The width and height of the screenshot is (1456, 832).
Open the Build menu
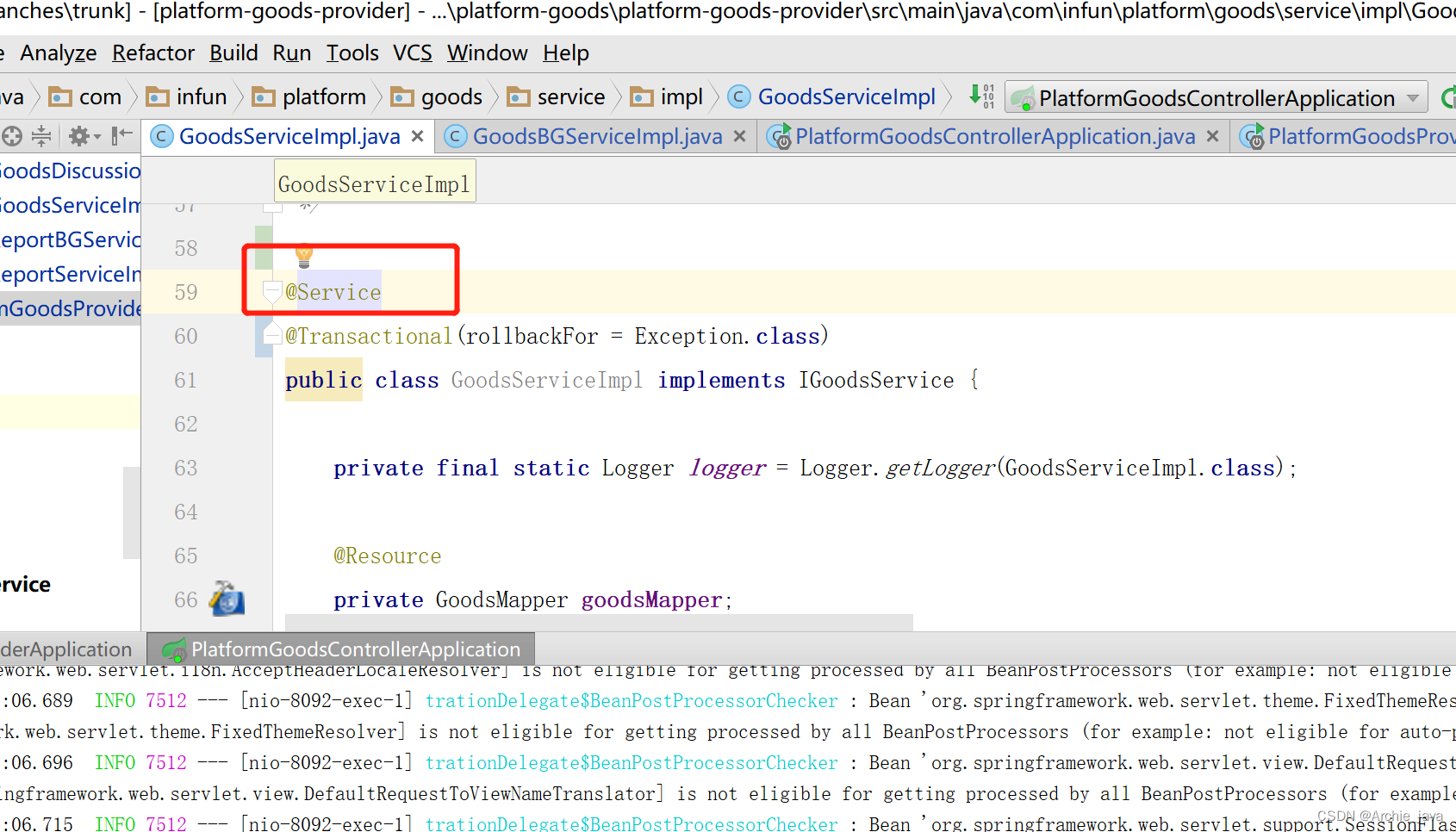233,53
